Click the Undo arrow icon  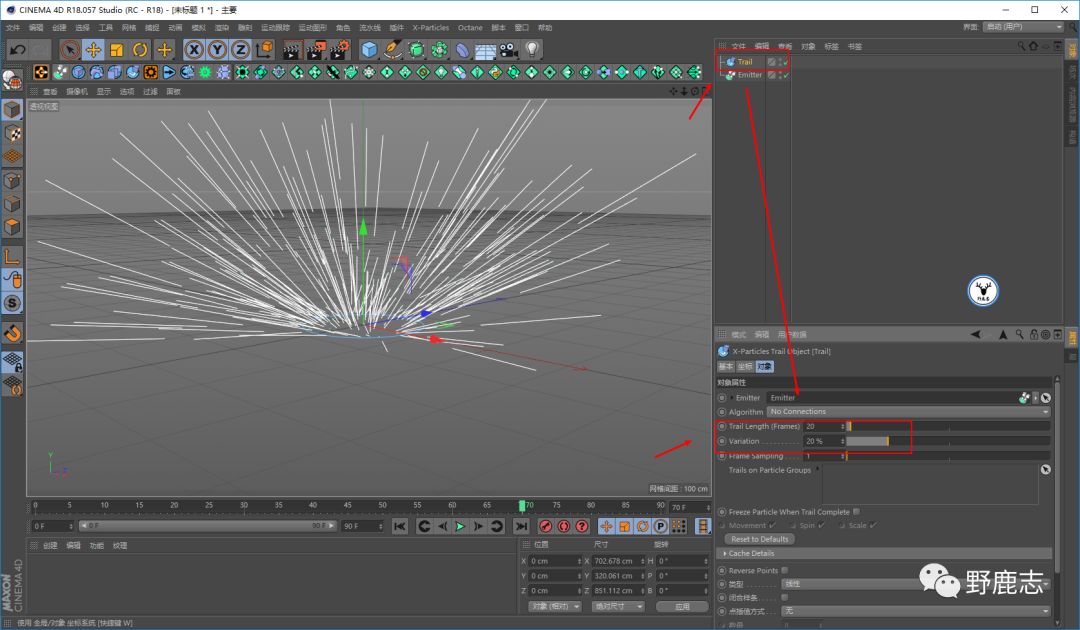[17, 49]
